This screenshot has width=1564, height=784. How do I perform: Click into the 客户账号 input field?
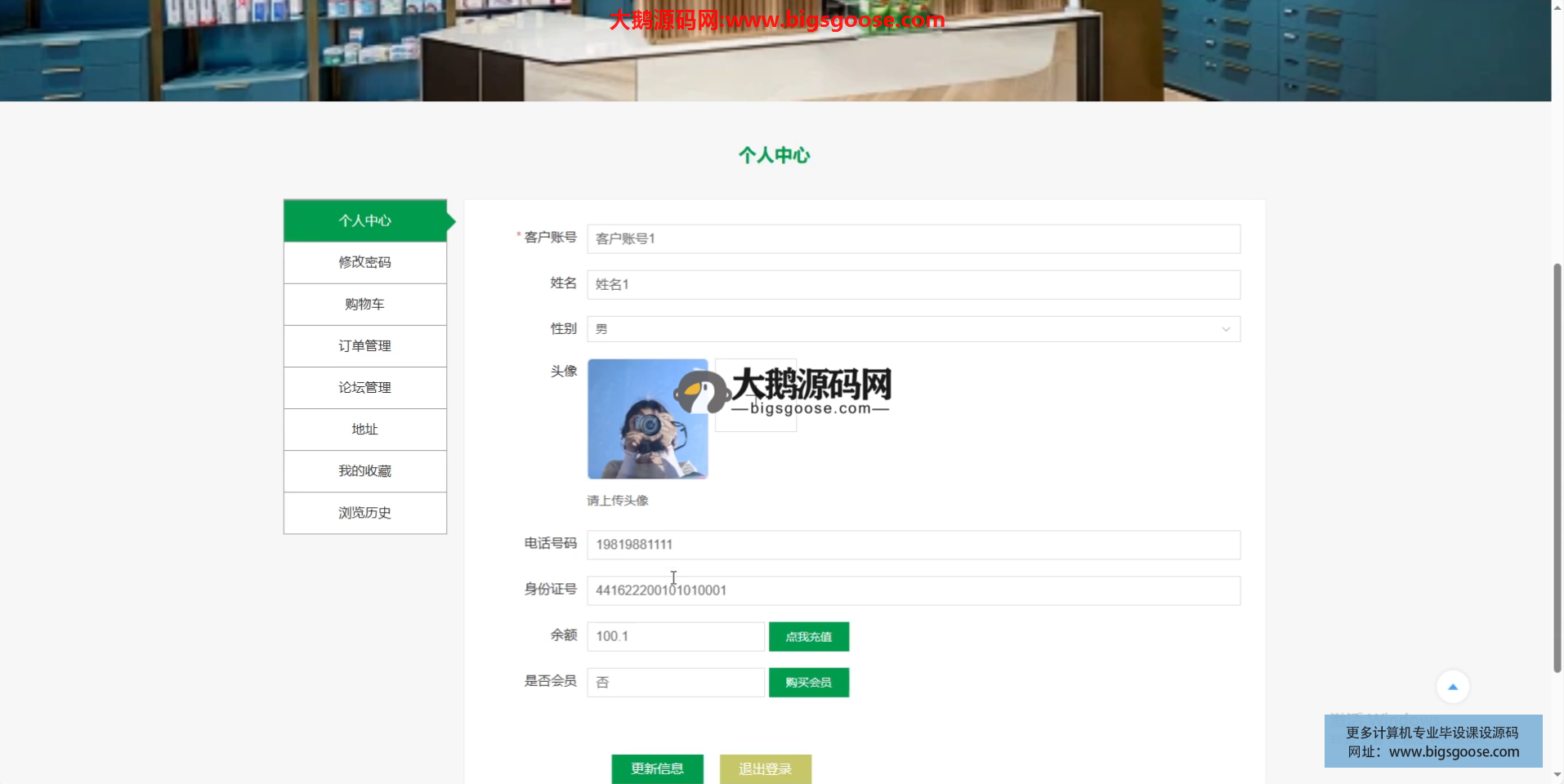pyautogui.click(x=913, y=238)
